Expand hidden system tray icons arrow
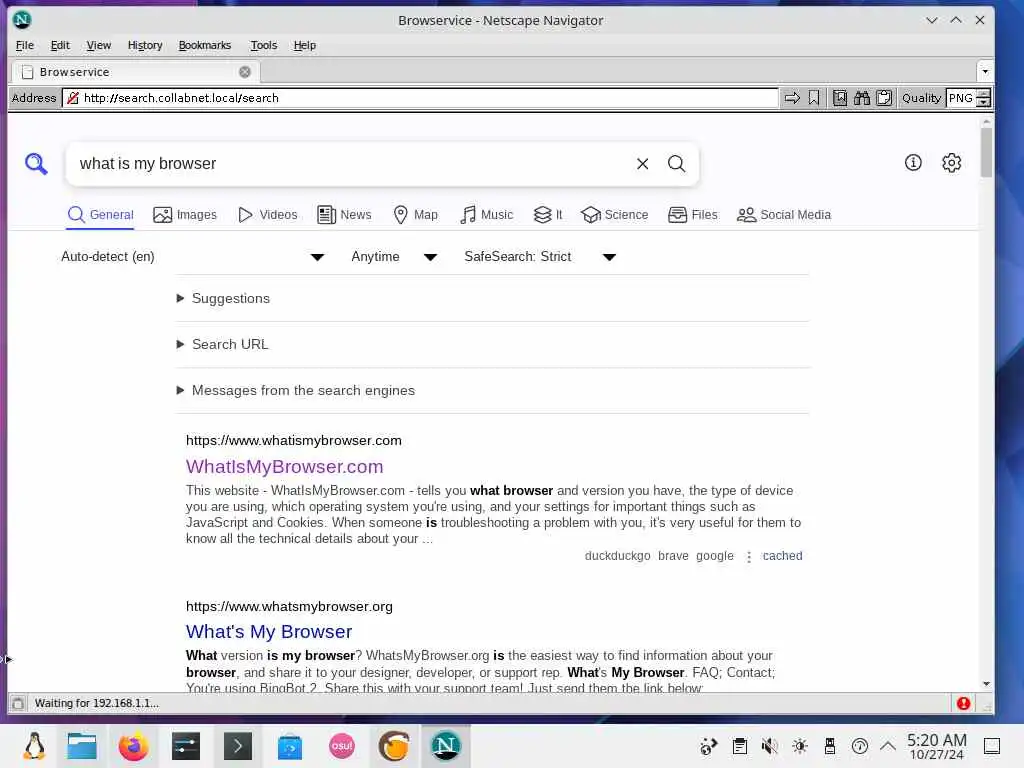1024x768 pixels. pyautogui.click(x=888, y=746)
